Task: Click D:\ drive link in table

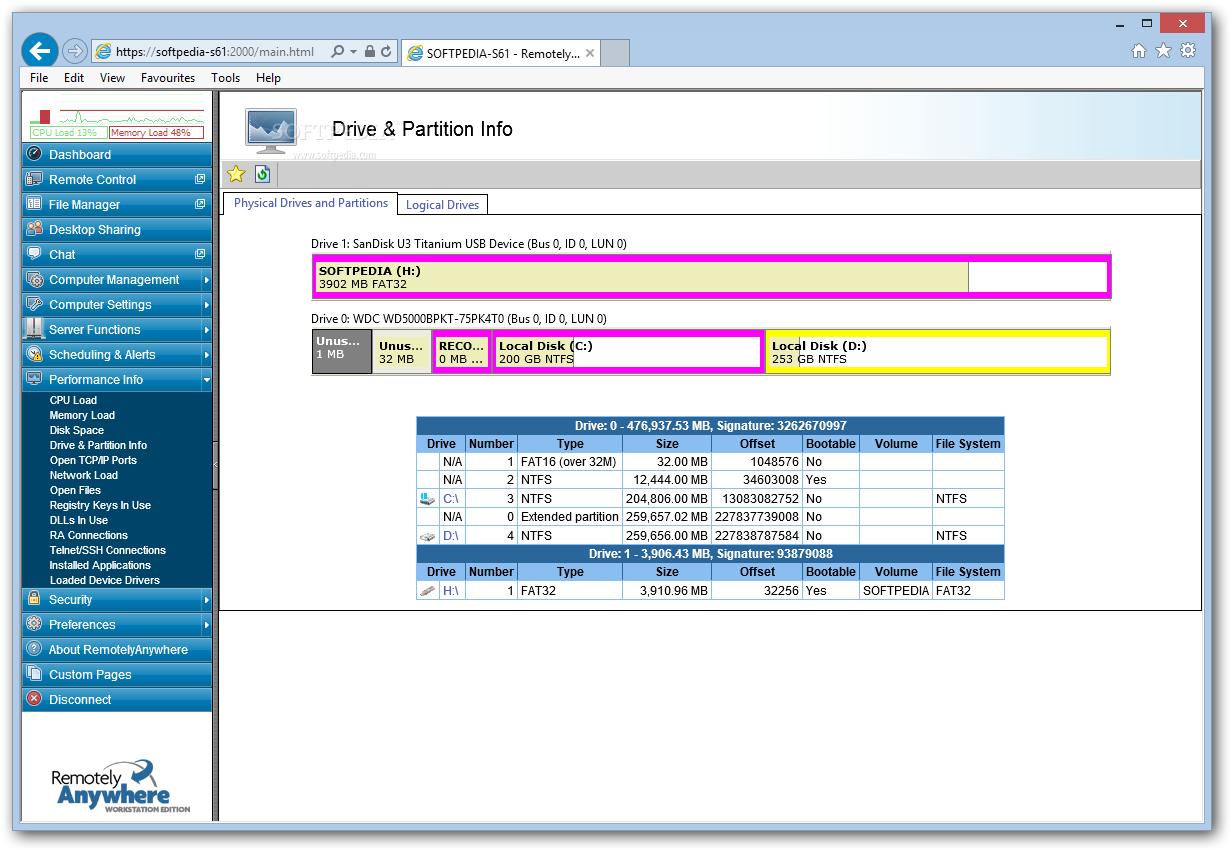Action: [451, 536]
